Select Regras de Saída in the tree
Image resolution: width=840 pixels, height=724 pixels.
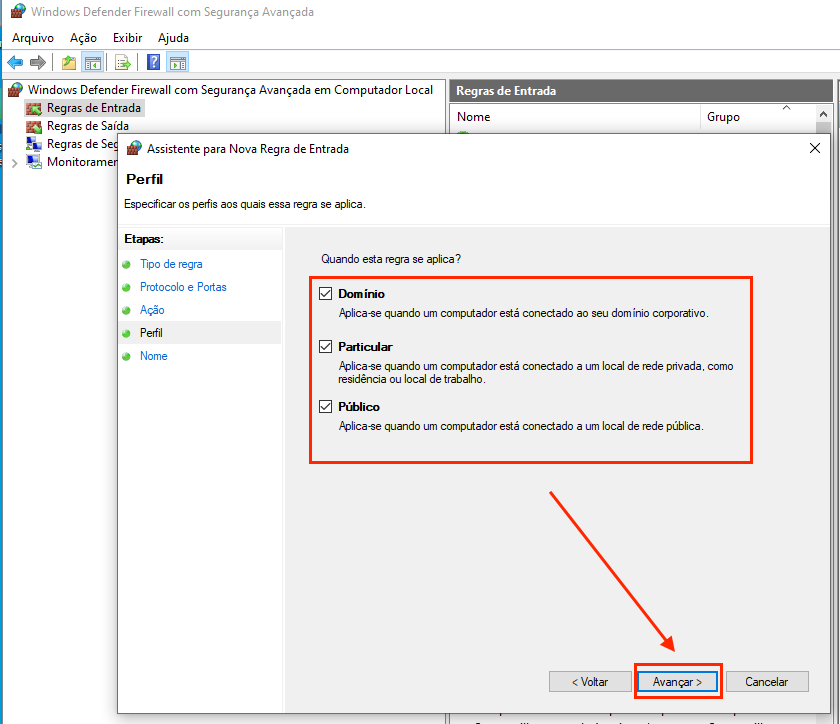point(88,126)
